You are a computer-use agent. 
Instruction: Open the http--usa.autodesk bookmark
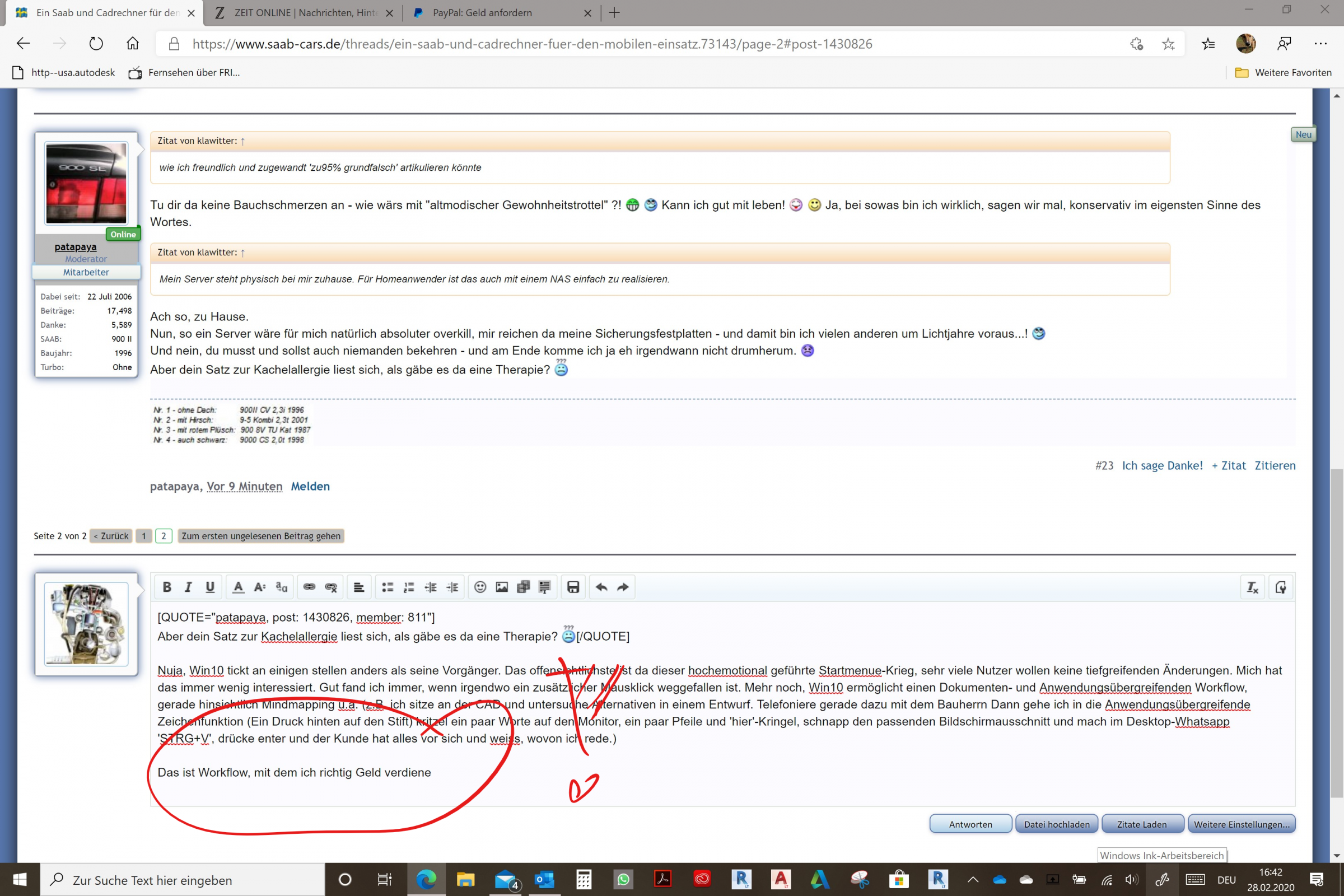[63, 73]
